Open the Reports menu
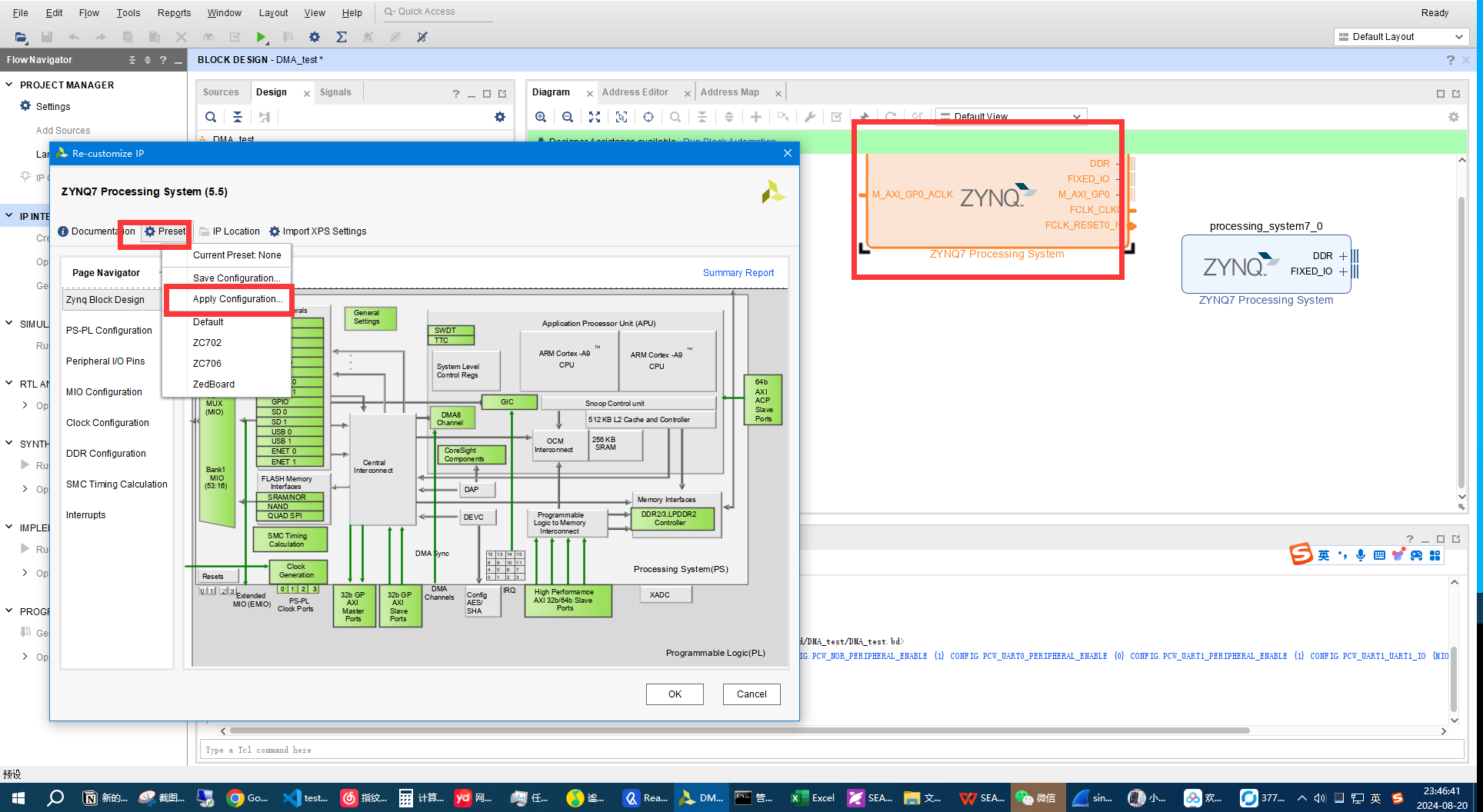The image size is (1483, 812). (174, 13)
